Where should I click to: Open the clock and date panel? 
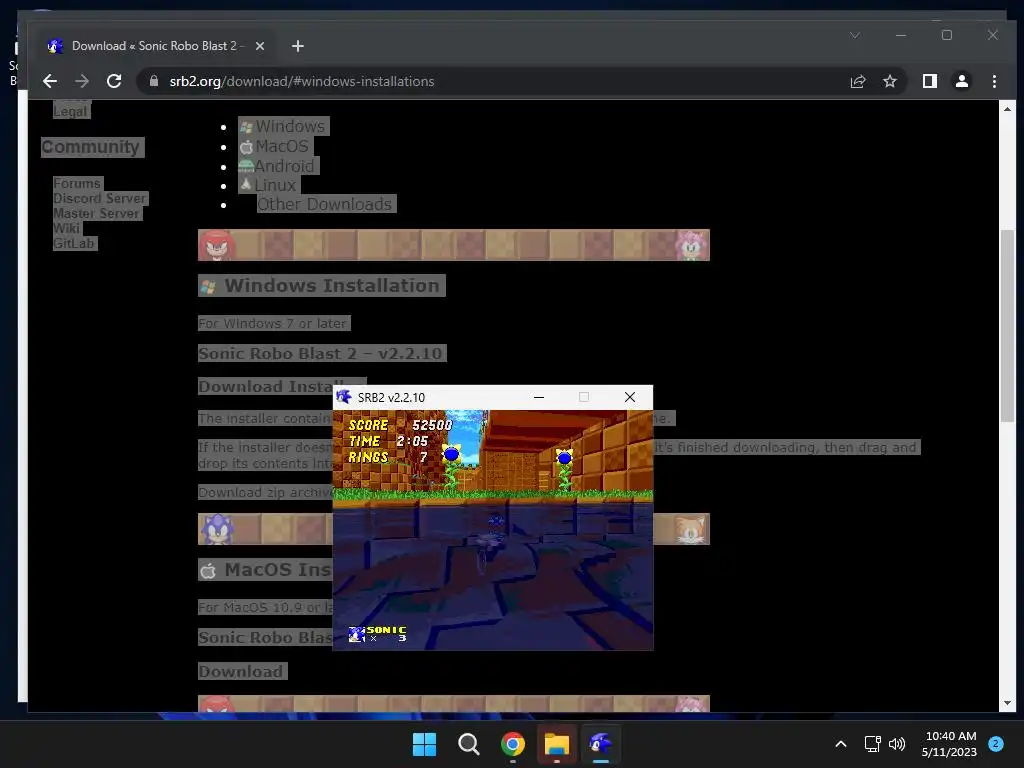point(949,744)
